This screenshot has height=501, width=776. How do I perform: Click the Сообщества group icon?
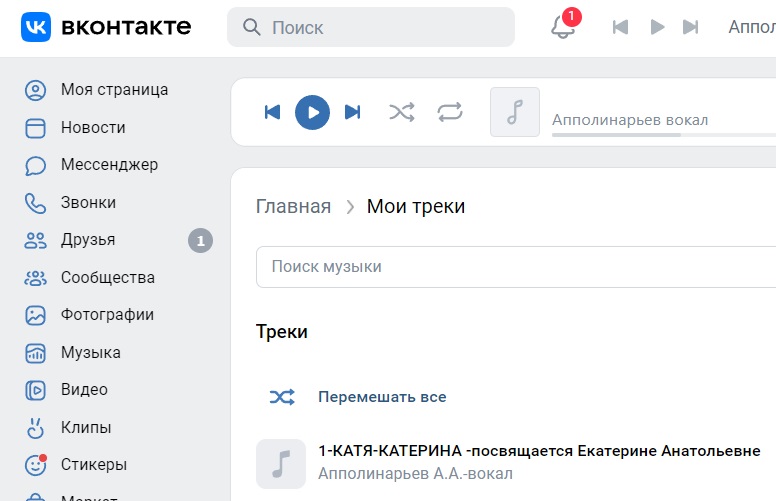click(x=36, y=278)
